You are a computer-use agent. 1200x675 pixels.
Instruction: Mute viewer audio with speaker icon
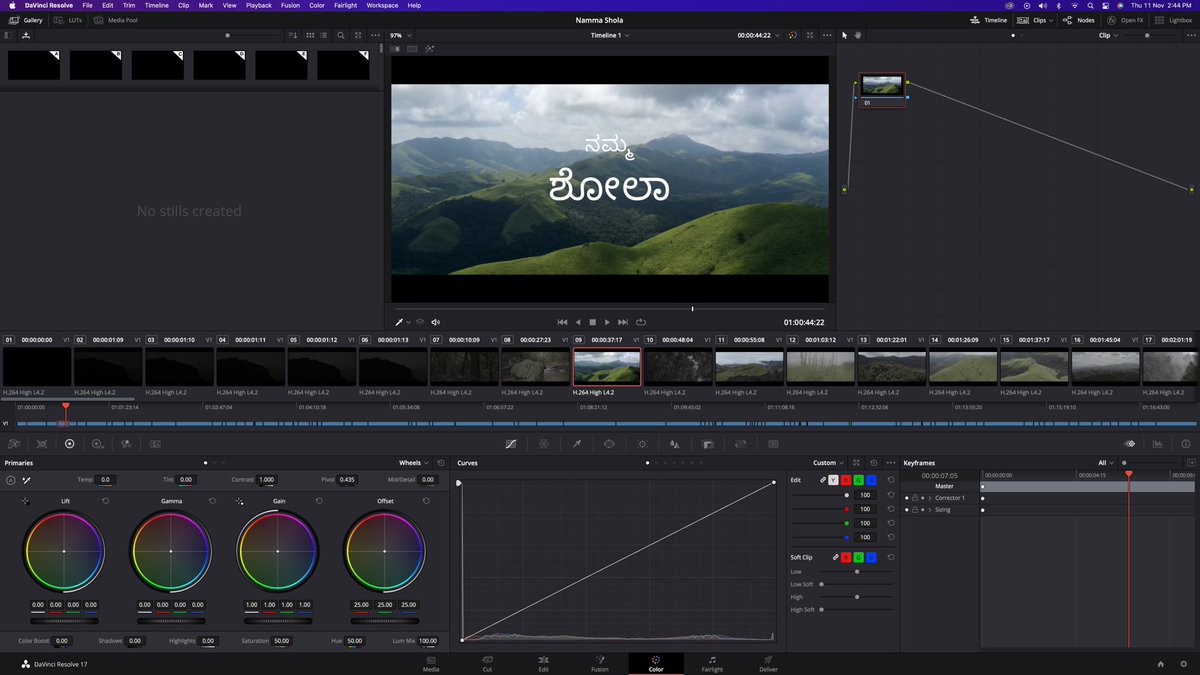(x=435, y=322)
